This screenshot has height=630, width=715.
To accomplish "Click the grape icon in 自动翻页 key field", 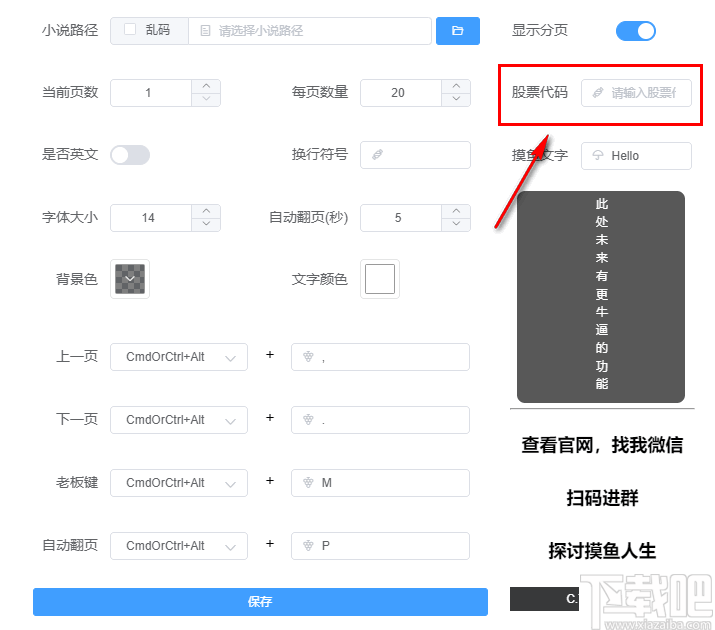I will pyautogui.click(x=308, y=545).
